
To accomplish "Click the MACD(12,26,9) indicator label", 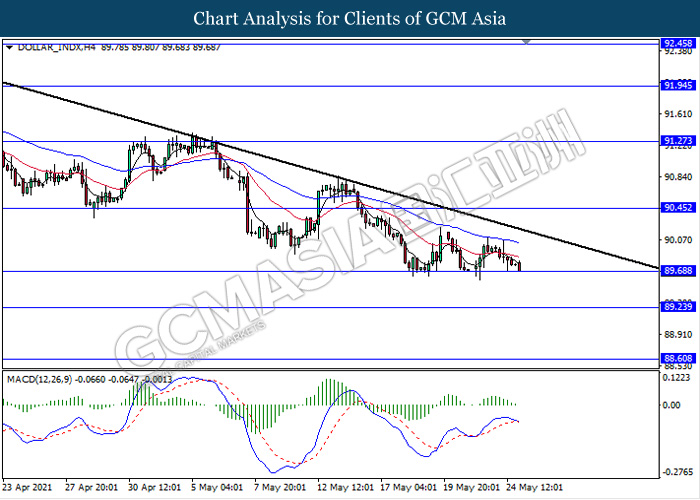I will point(39,379).
